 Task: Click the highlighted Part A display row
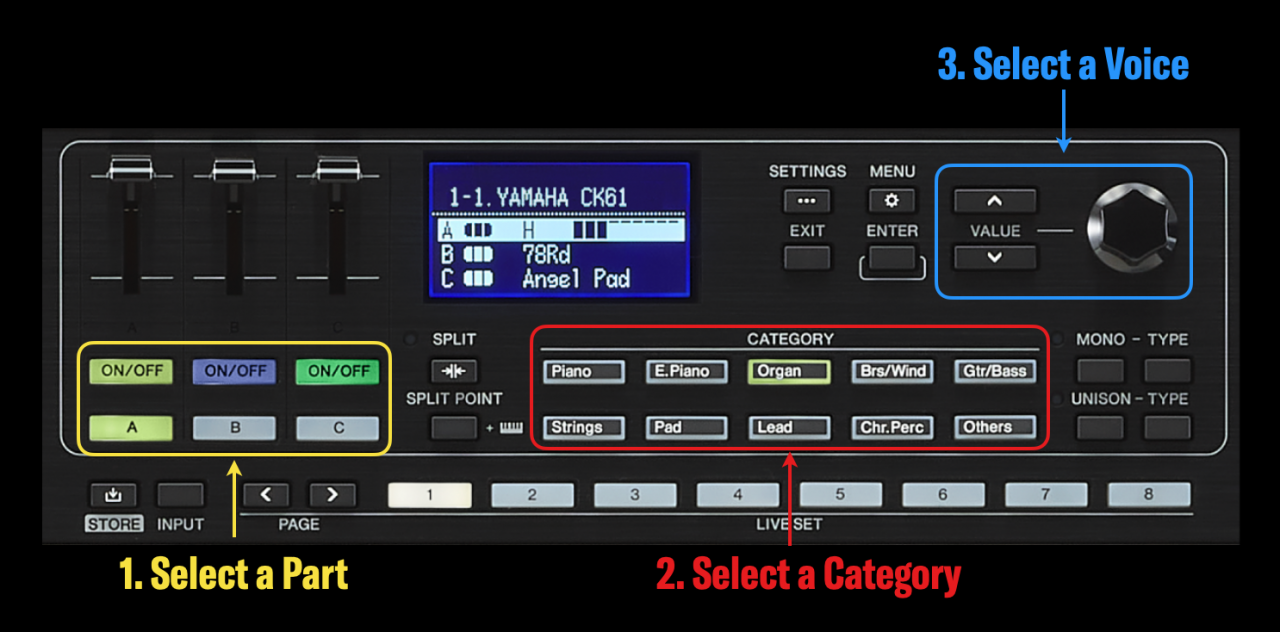(559, 230)
